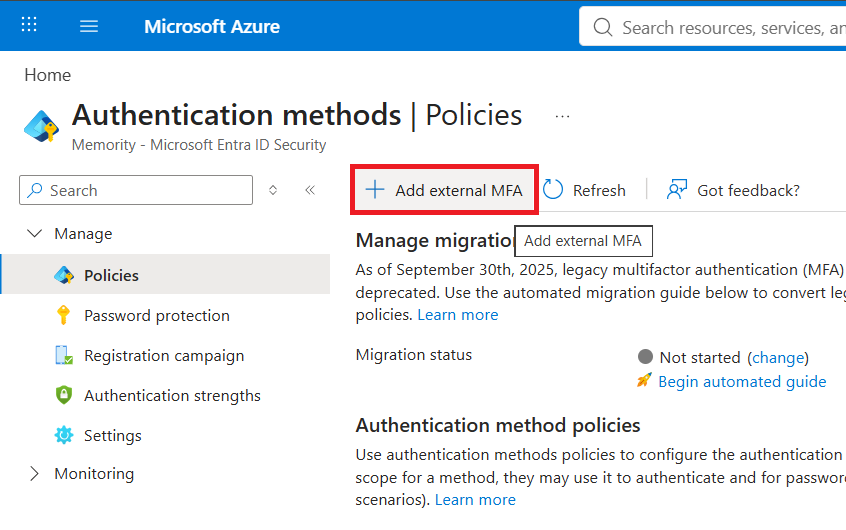
Task: Open Settings in the sidebar
Action: tap(113, 436)
